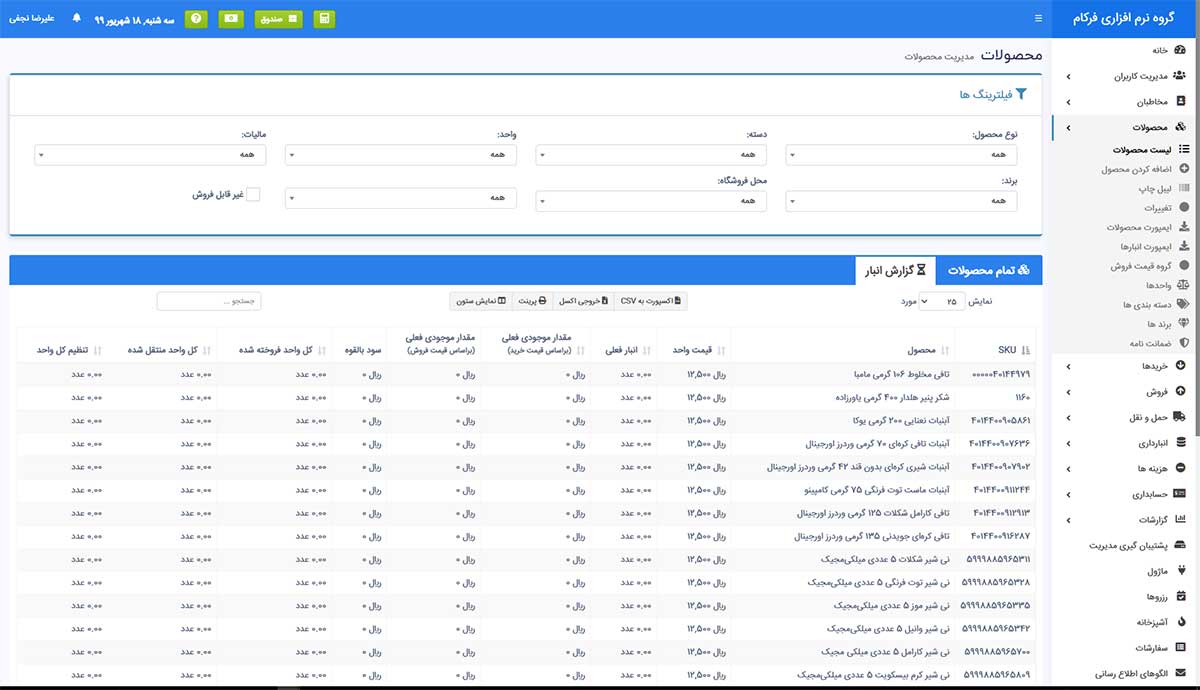This screenshot has height=690, width=1200.
Task: Open the مالیات filter dropdown
Action: point(152,155)
